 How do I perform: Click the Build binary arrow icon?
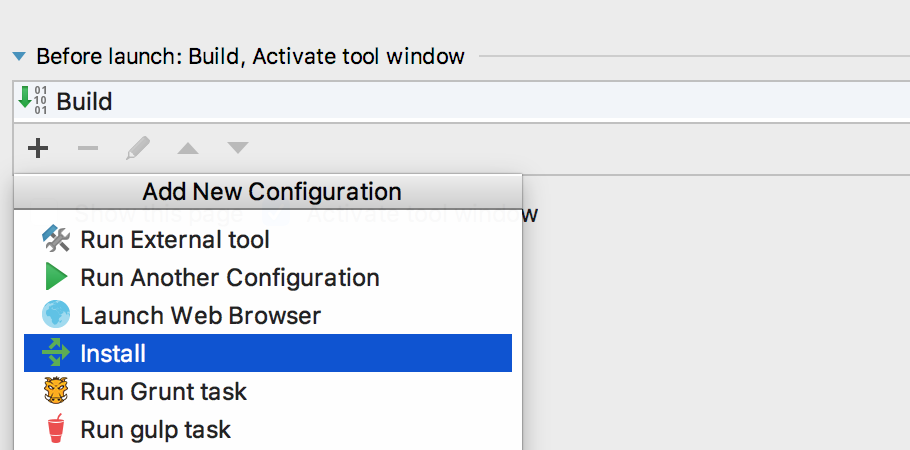click(x=33, y=100)
